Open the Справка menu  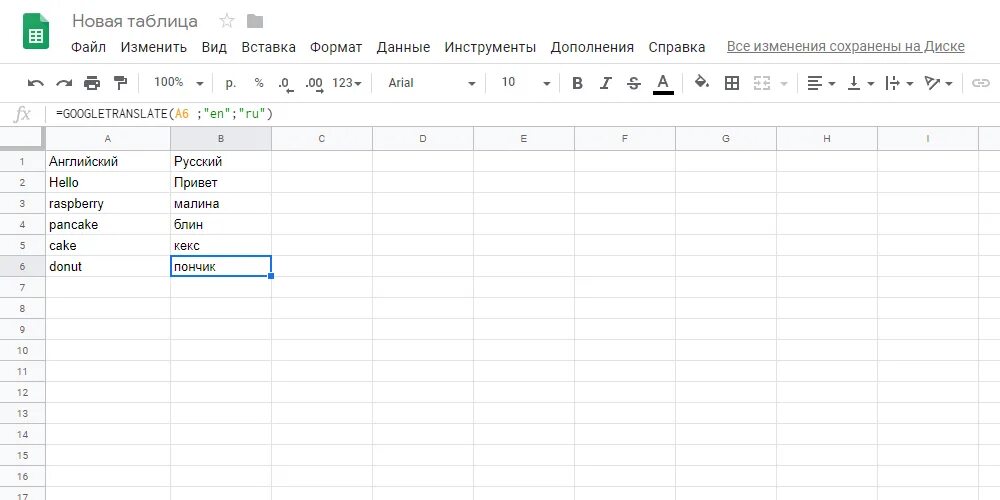[x=677, y=47]
